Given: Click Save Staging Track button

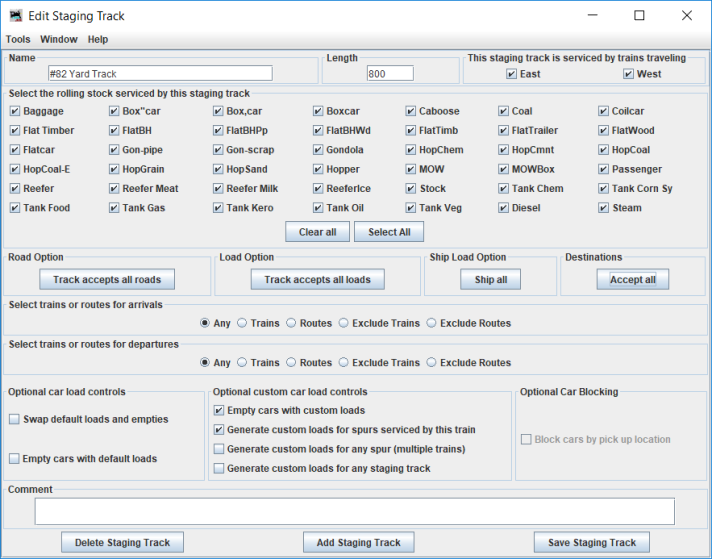Looking at the screenshot, I should (591, 542).
